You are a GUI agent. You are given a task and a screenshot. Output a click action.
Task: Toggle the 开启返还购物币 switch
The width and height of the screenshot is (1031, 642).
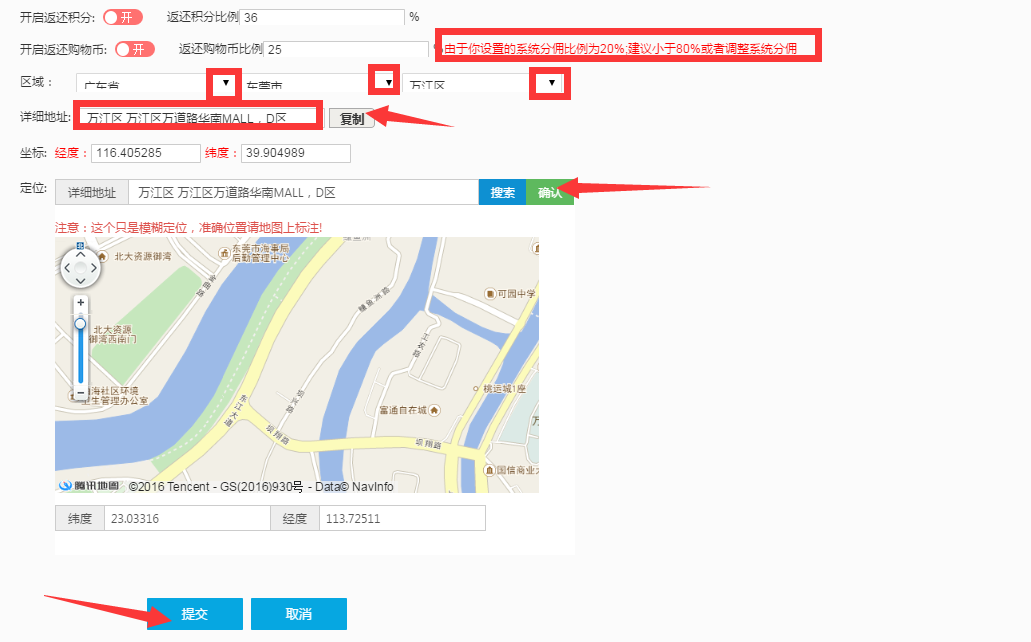pos(135,49)
